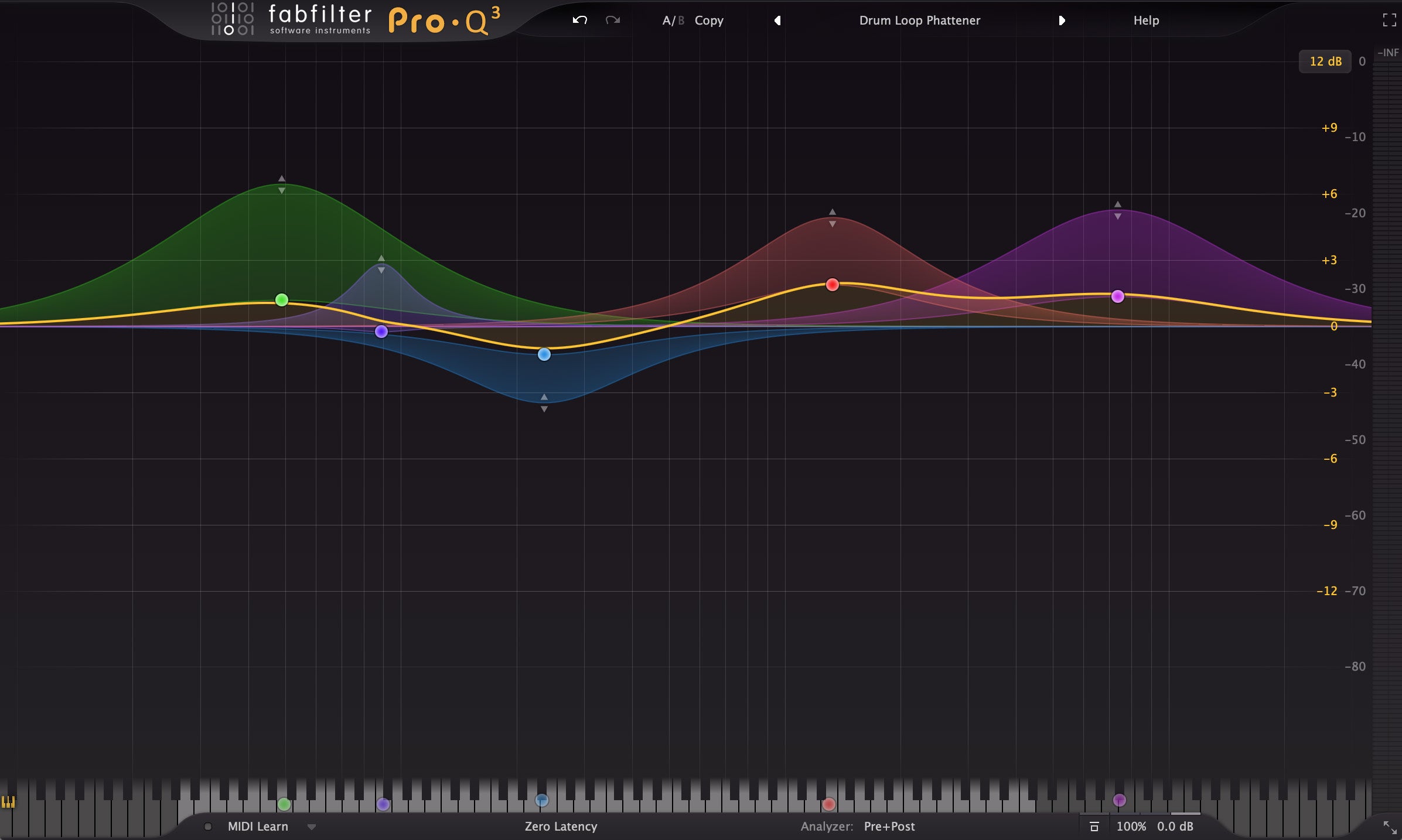The width and height of the screenshot is (1402, 840).
Task: Expand MIDI Learn dropdown arrow
Action: [x=312, y=827]
